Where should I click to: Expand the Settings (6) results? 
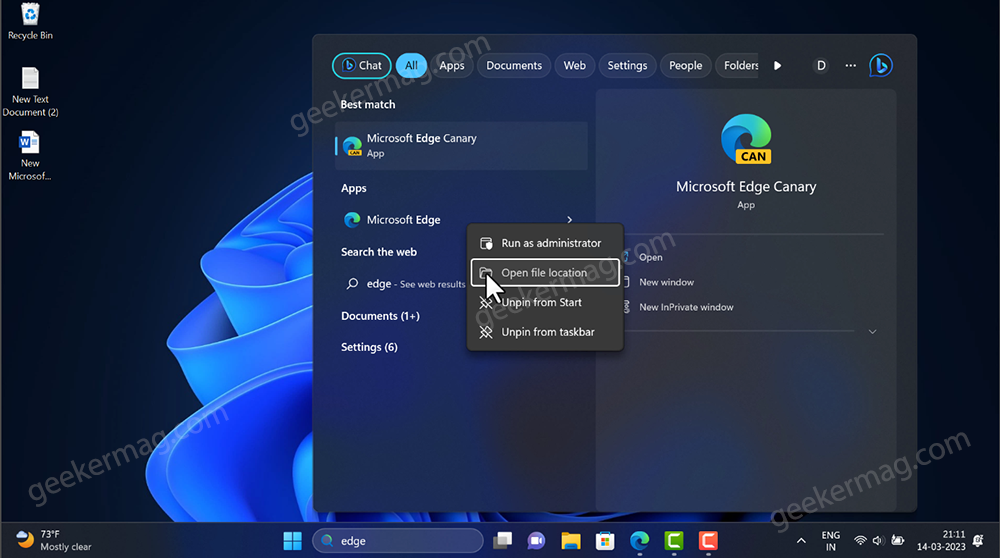point(369,347)
